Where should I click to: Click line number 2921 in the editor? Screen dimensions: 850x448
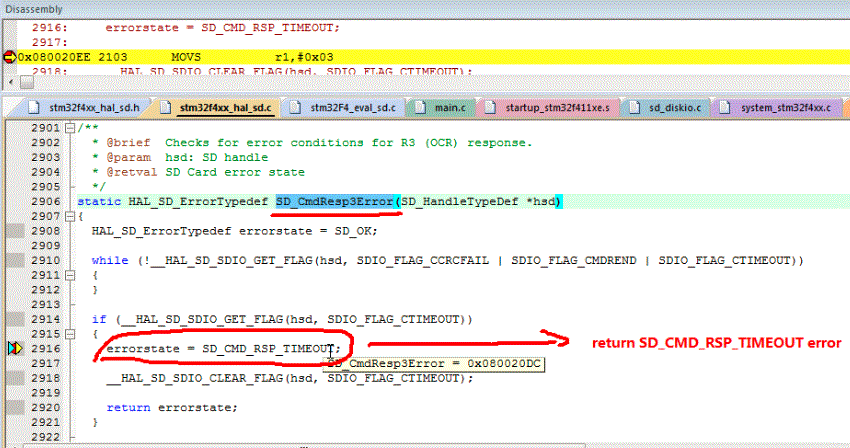[x=46, y=422]
